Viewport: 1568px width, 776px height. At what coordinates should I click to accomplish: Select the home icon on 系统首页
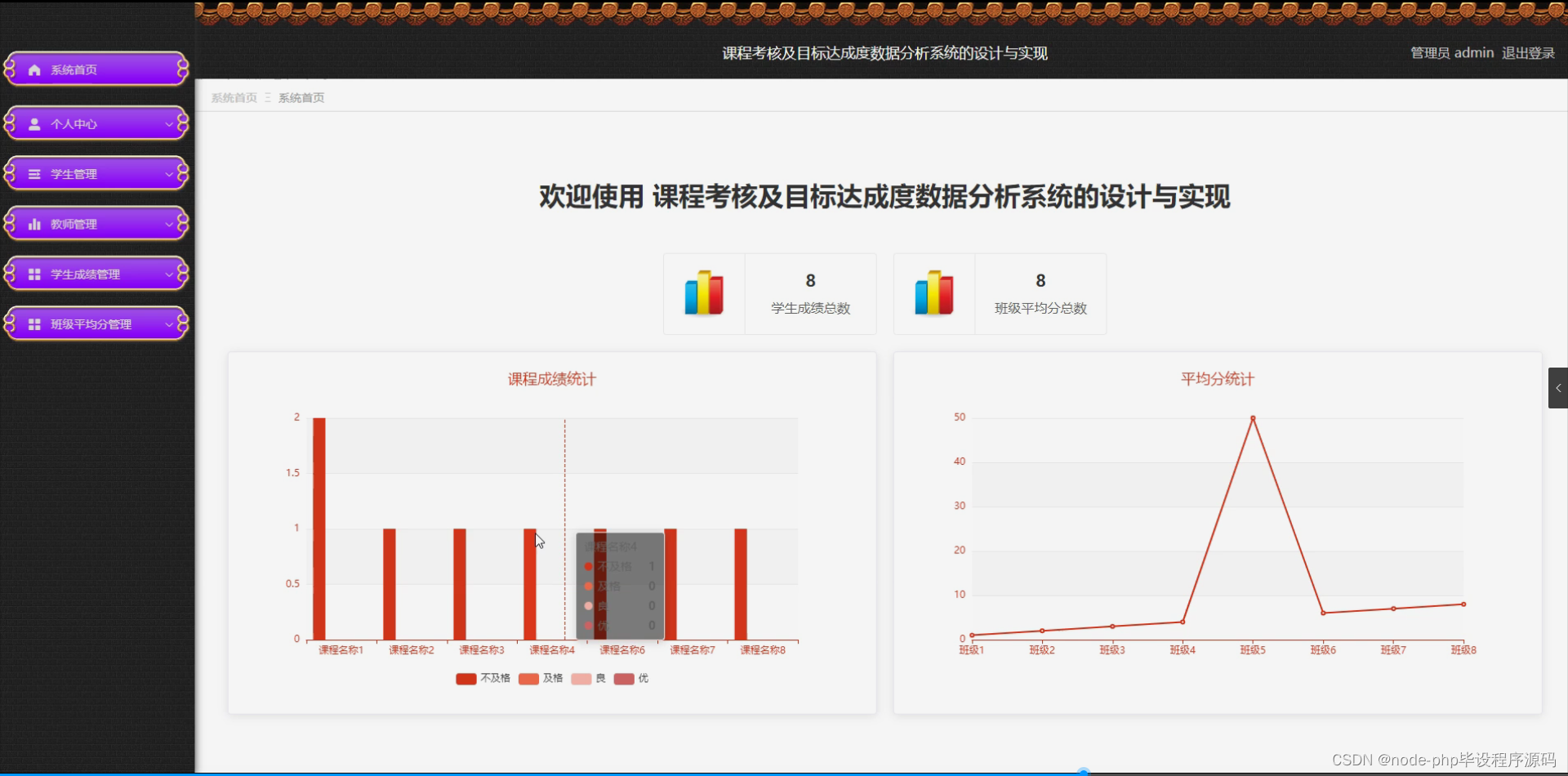click(x=33, y=69)
